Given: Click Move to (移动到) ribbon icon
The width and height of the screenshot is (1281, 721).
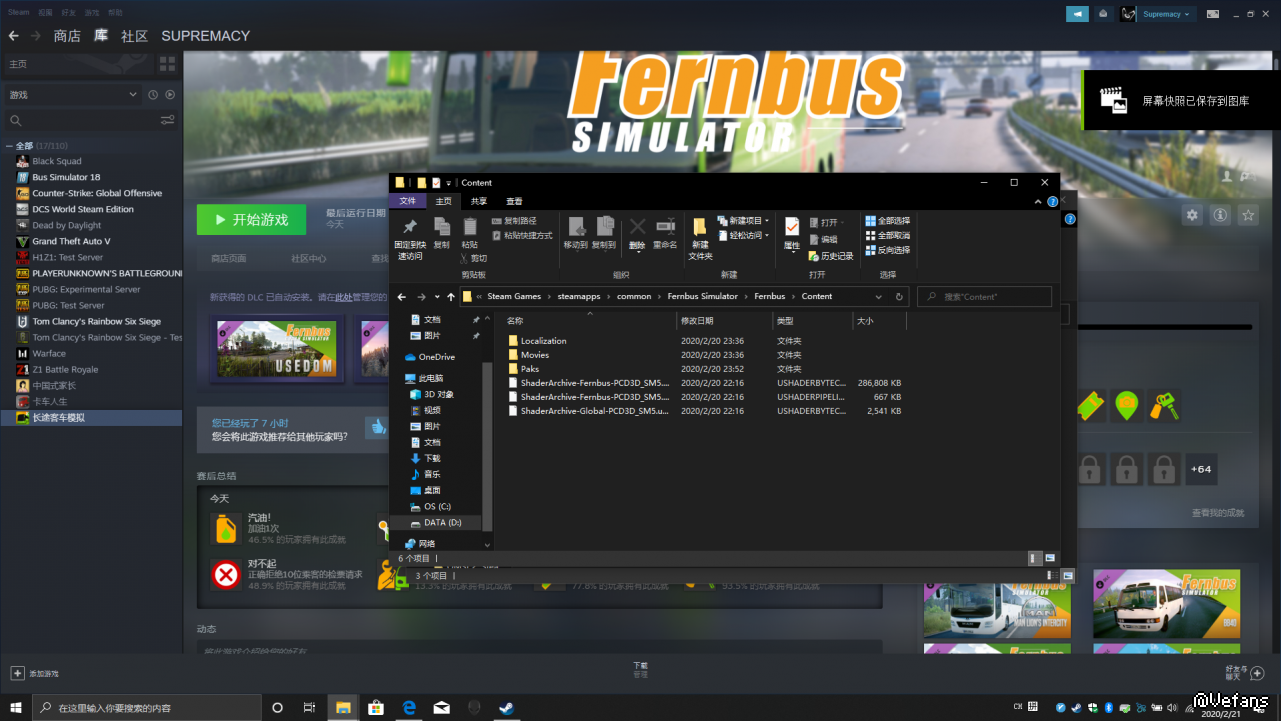Looking at the screenshot, I should 576,233.
